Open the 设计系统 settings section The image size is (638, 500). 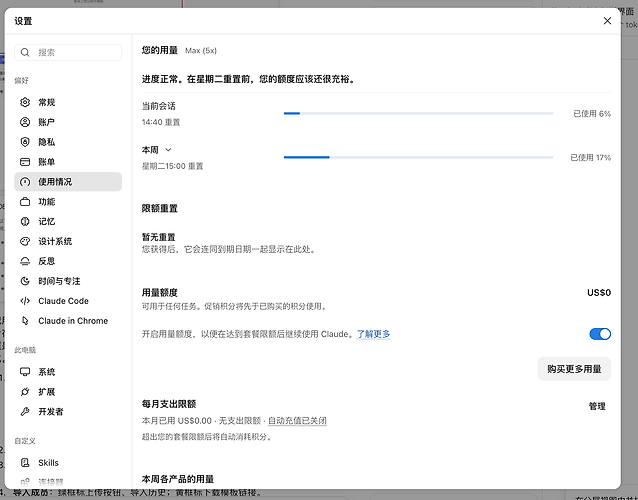[x=68, y=241]
